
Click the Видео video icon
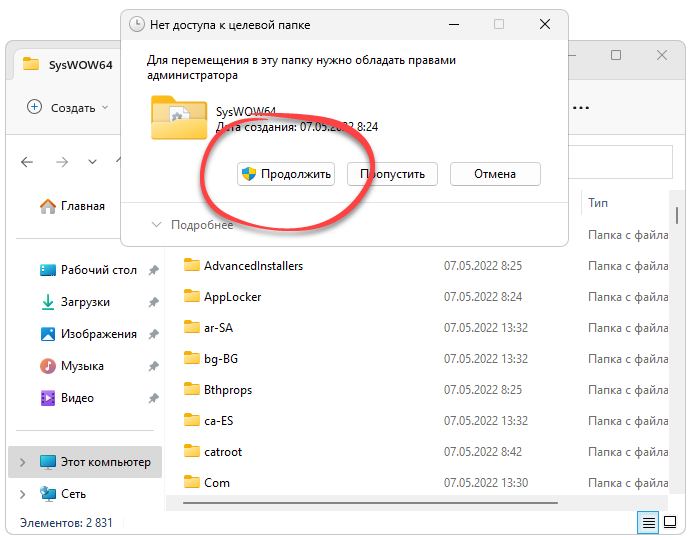point(48,398)
